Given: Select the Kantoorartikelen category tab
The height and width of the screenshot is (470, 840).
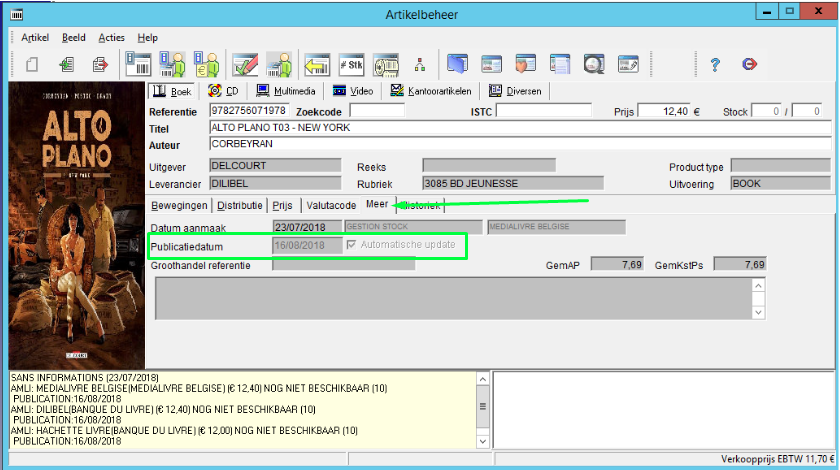Looking at the screenshot, I should tap(431, 91).
